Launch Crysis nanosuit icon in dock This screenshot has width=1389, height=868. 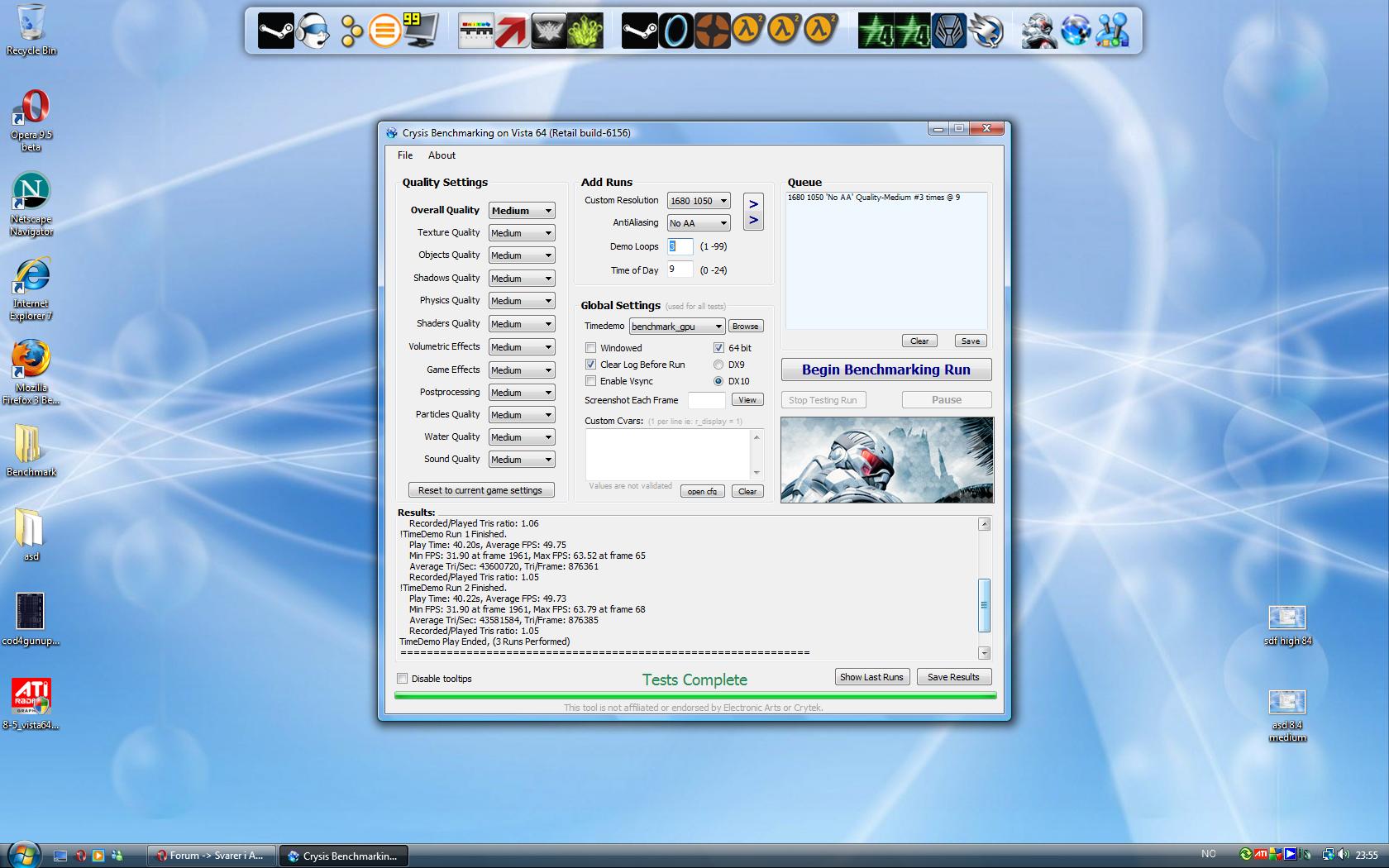[1038, 31]
